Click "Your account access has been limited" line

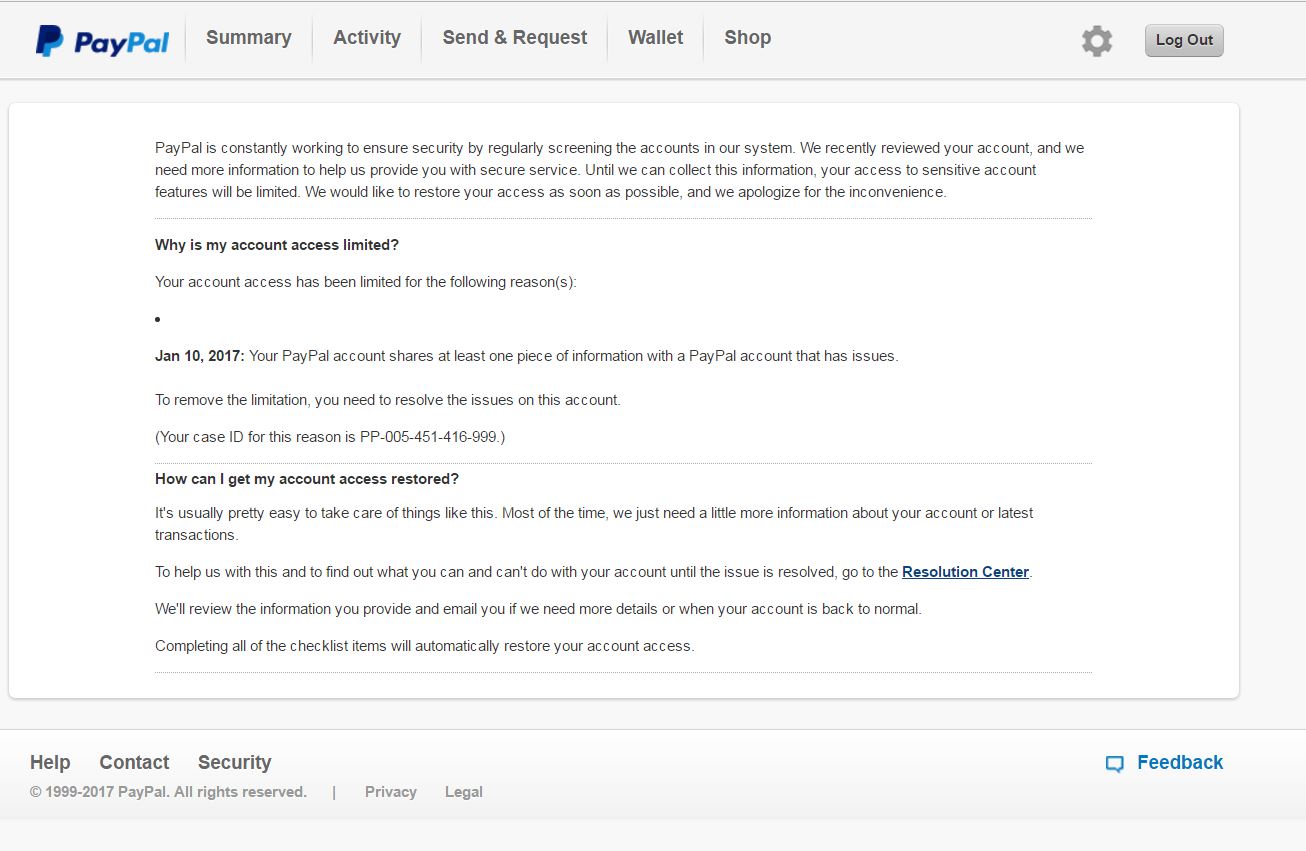pyautogui.click(x=366, y=282)
